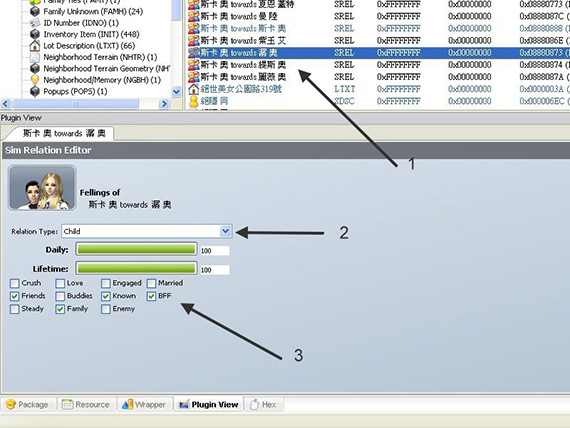Click the Inventory Item (INIT) cube icon
The width and height of the screenshot is (570, 428).
click(35, 34)
